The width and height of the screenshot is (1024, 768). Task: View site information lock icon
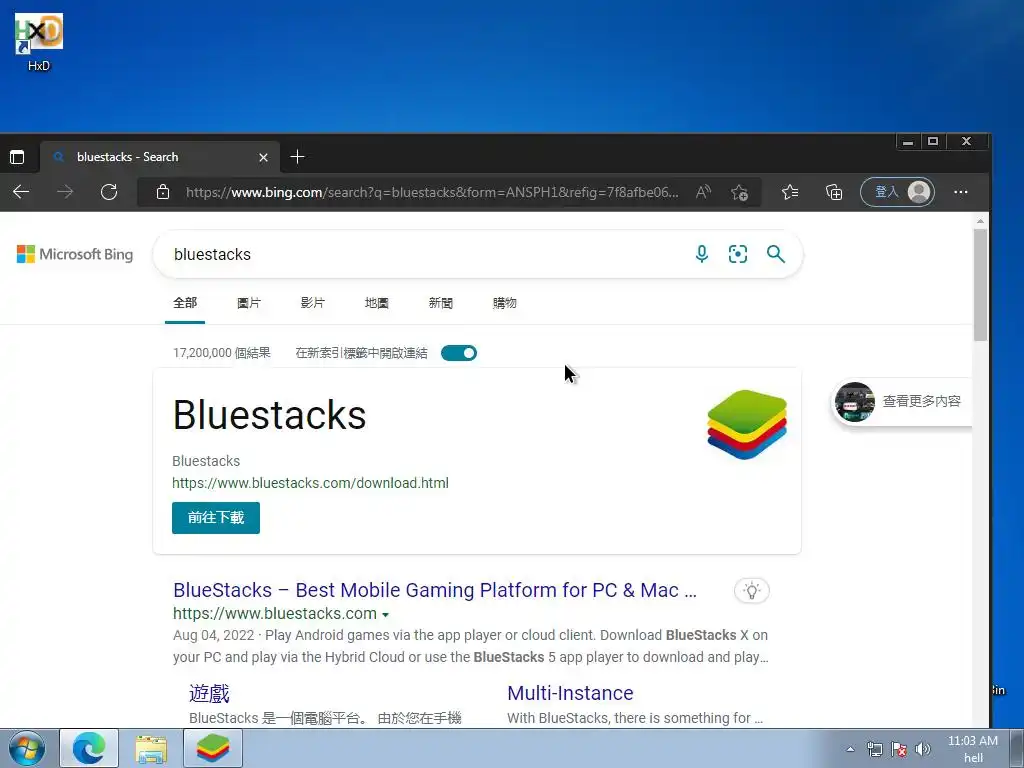163,192
